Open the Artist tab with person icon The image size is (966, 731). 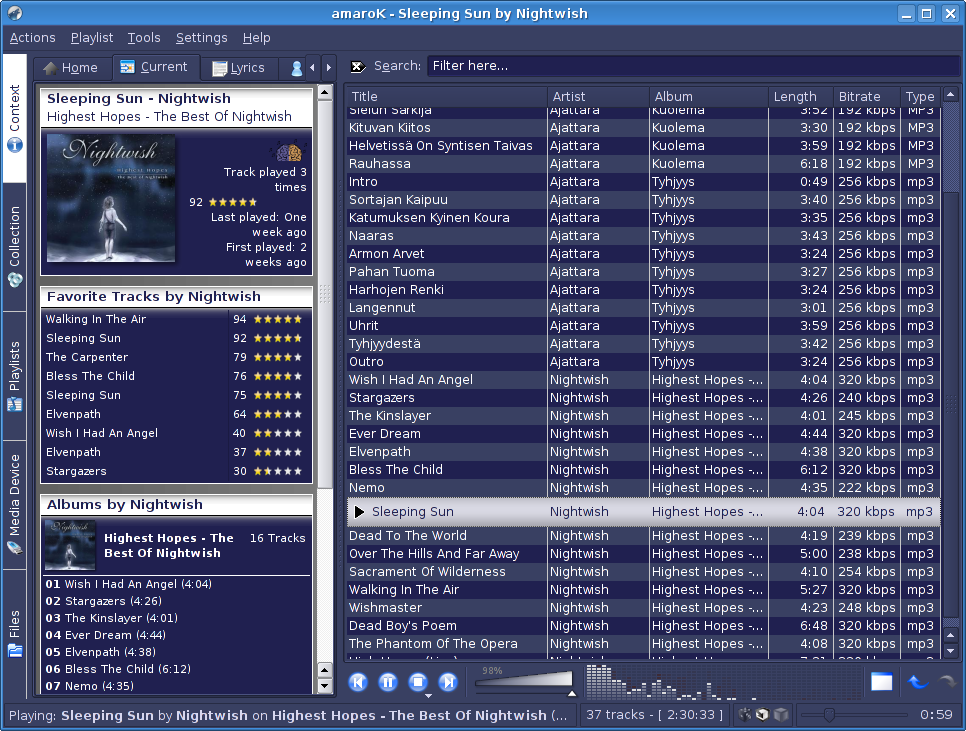pos(296,68)
